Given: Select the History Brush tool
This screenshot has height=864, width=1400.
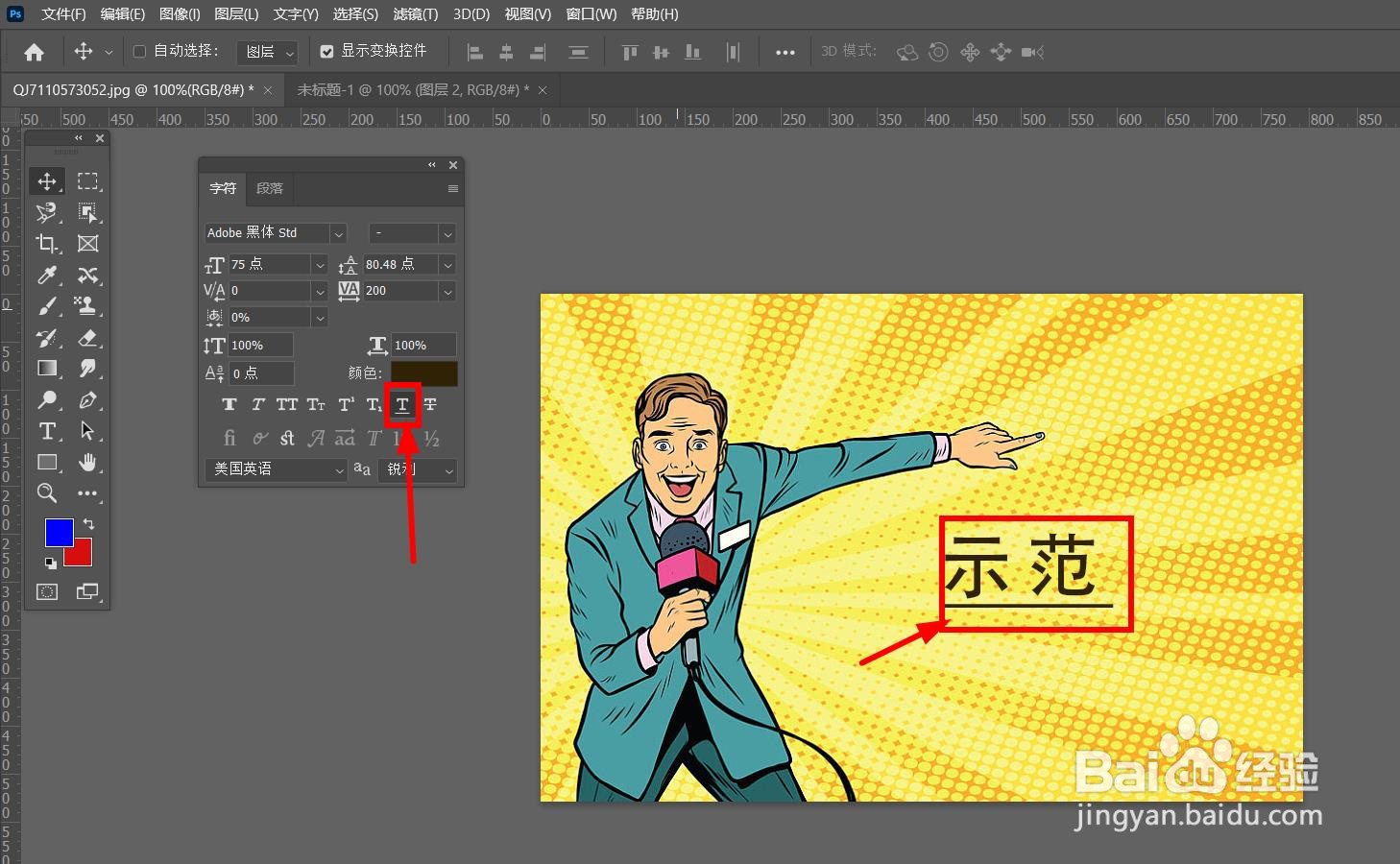Looking at the screenshot, I should point(46,338).
